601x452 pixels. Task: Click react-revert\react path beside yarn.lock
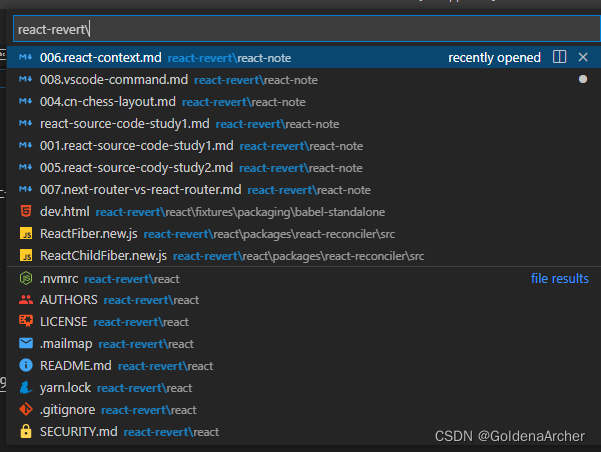[145, 388]
